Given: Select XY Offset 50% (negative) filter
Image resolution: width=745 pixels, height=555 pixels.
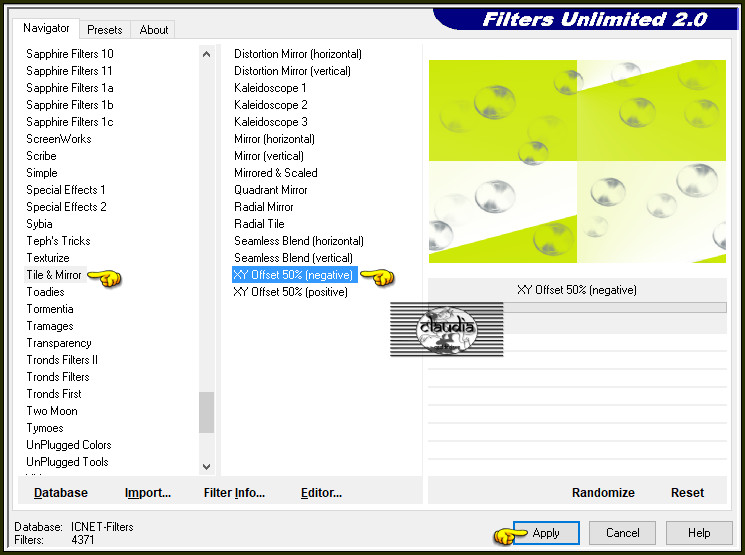Looking at the screenshot, I should pyautogui.click(x=295, y=275).
